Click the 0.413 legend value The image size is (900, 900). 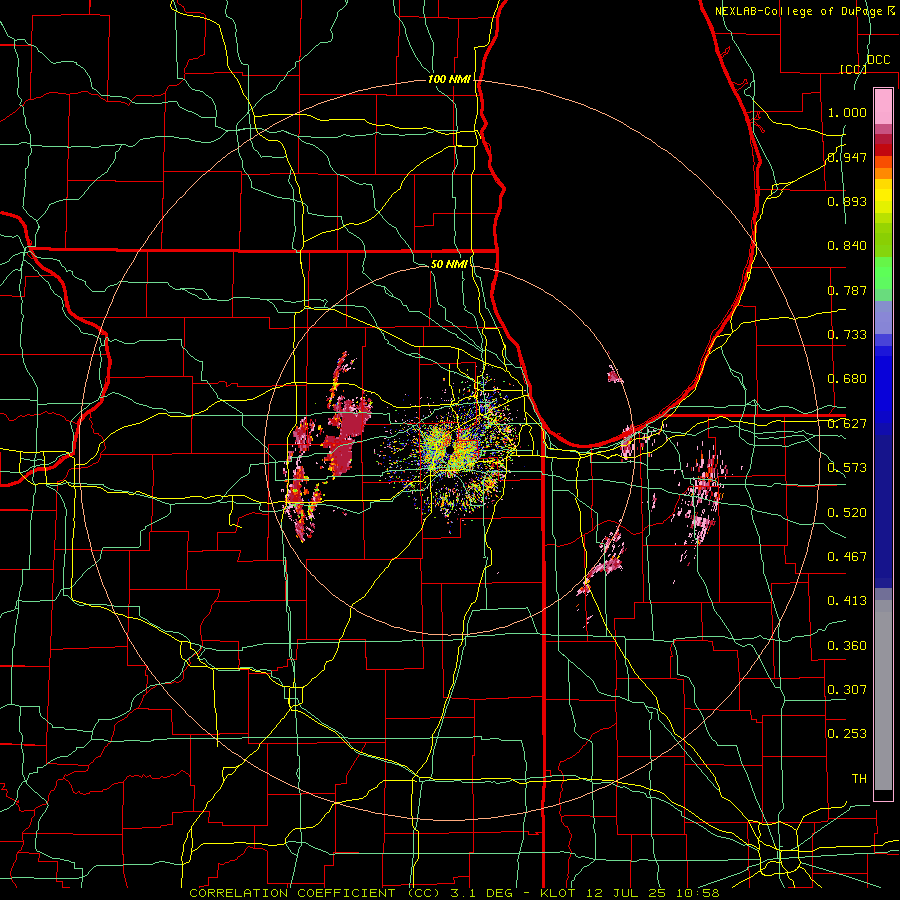pos(847,601)
